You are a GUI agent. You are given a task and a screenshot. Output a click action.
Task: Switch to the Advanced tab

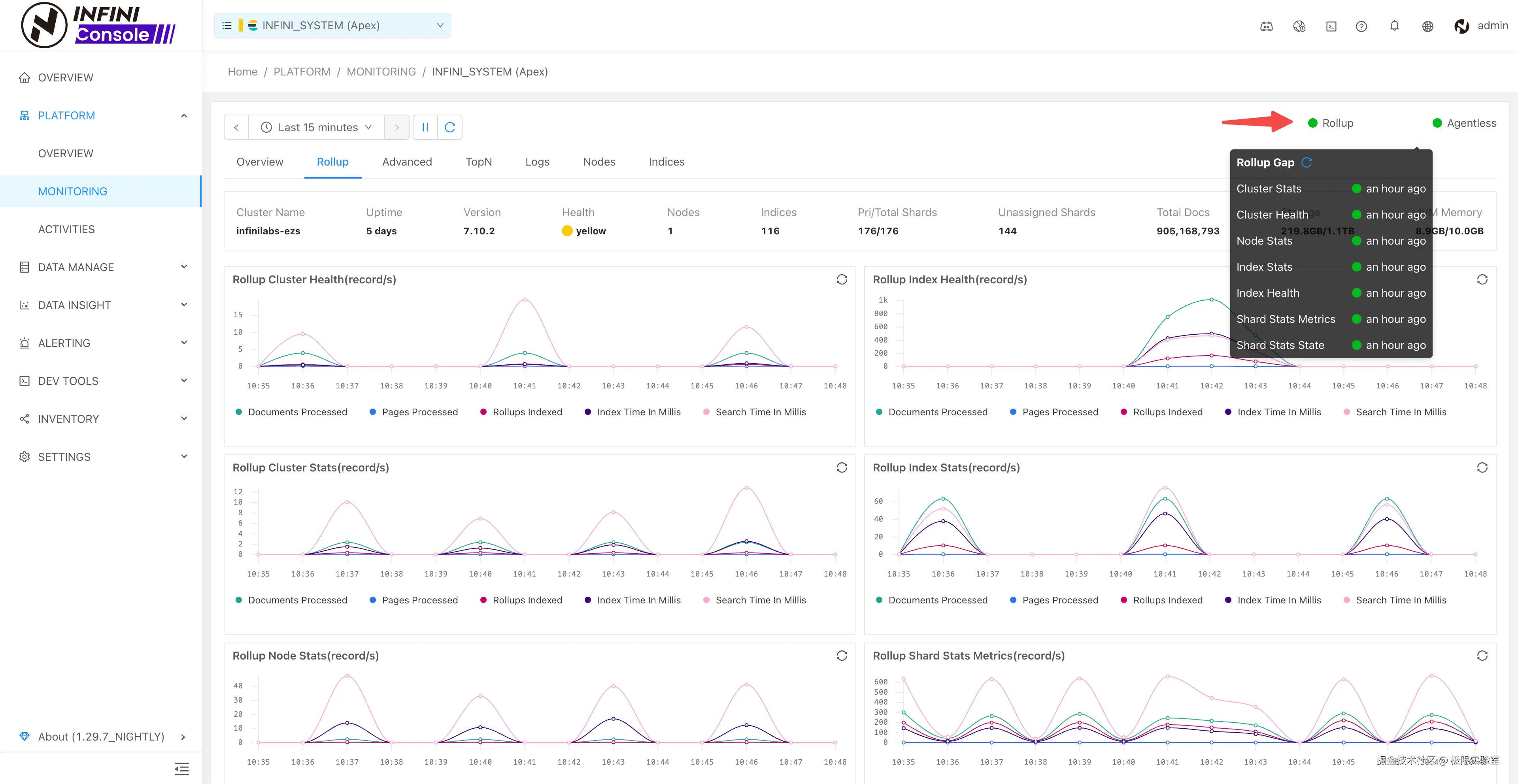tap(407, 162)
